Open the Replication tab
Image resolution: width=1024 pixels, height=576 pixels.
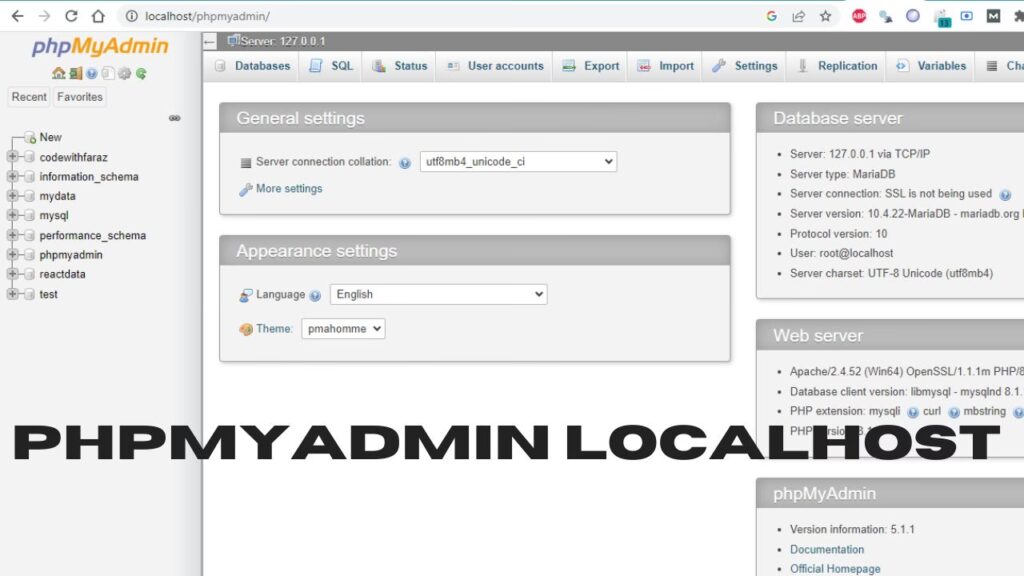point(837,66)
